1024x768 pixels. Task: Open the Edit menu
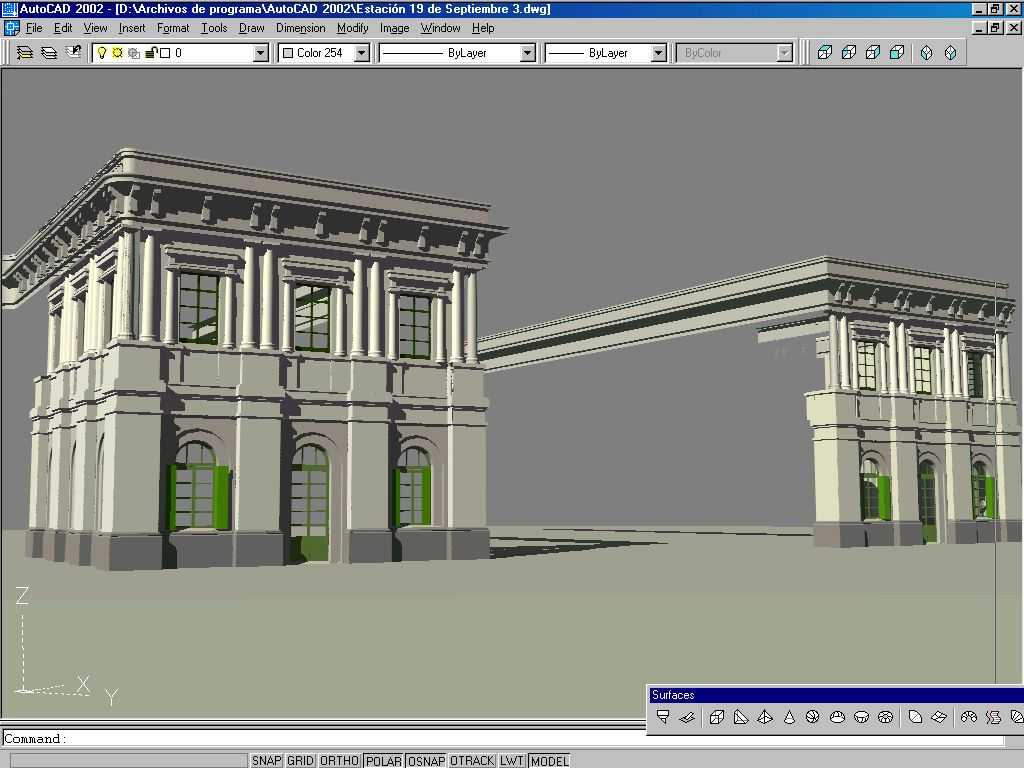[x=63, y=28]
